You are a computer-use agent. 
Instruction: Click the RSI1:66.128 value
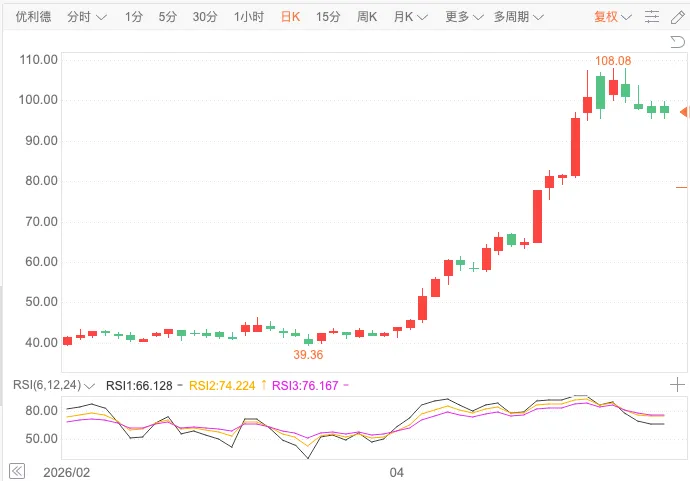[139, 386]
